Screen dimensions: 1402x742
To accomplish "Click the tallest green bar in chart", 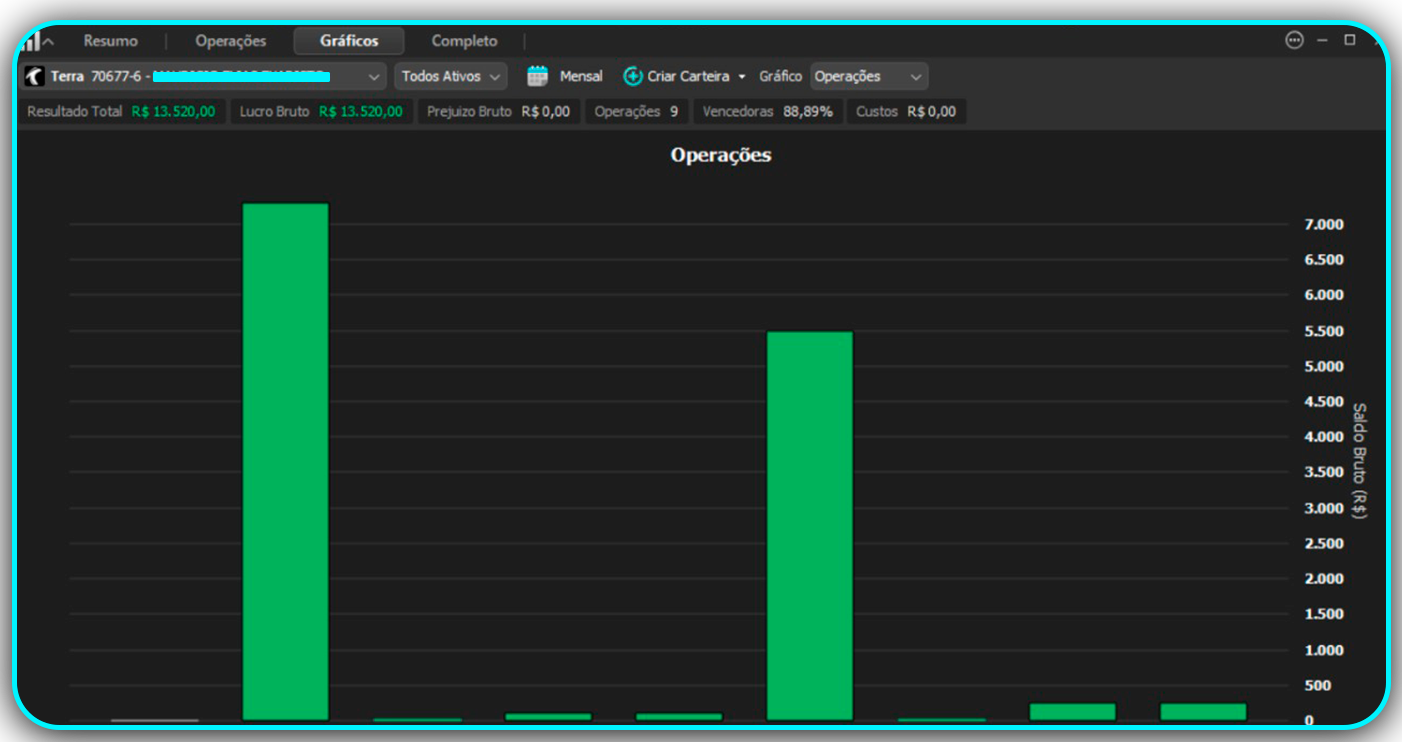I will 286,460.
